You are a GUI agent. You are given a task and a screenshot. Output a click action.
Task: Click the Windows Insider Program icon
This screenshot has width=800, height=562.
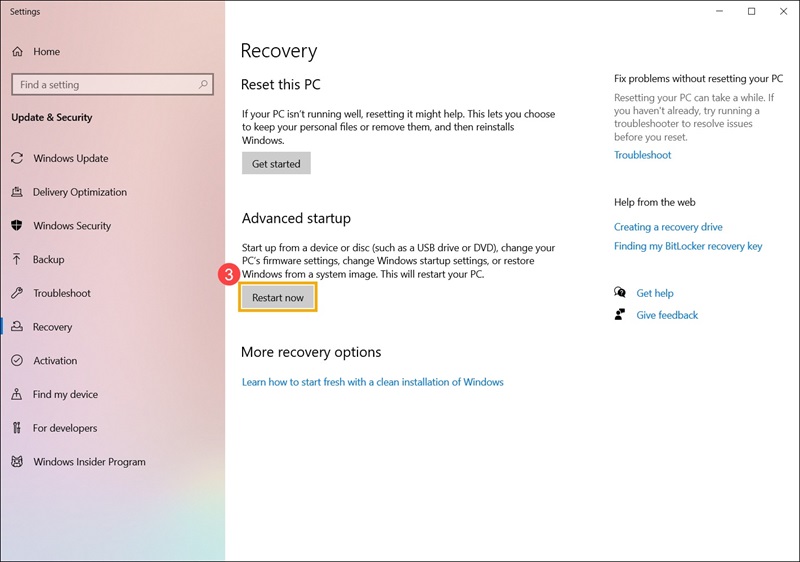(x=17, y=462)
